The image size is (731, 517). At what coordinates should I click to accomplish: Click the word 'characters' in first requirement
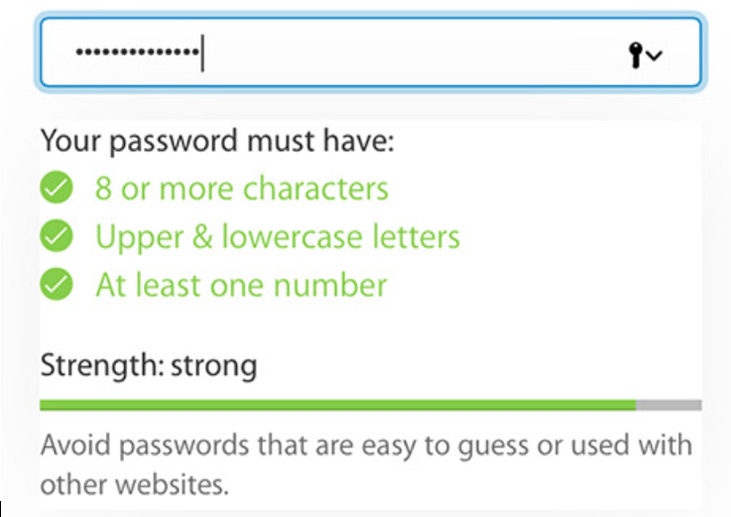click(316, 188)
